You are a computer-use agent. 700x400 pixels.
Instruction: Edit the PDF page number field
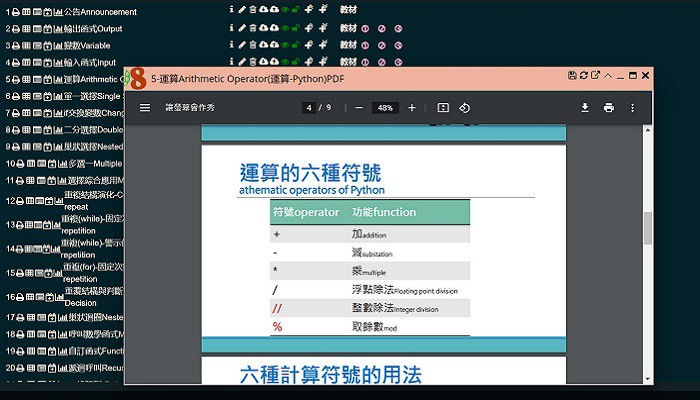[x=309, y=108]
